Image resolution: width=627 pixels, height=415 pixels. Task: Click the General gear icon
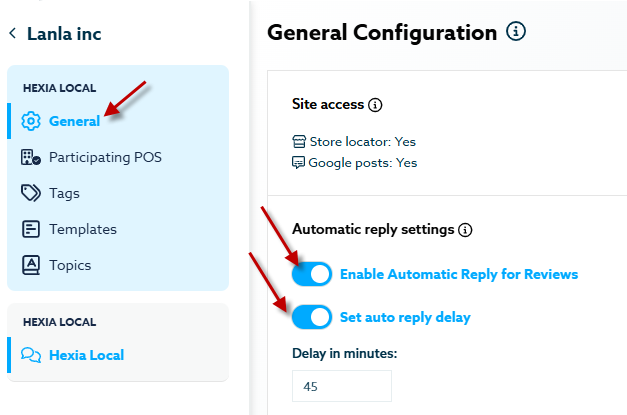[x=31, y=121]
